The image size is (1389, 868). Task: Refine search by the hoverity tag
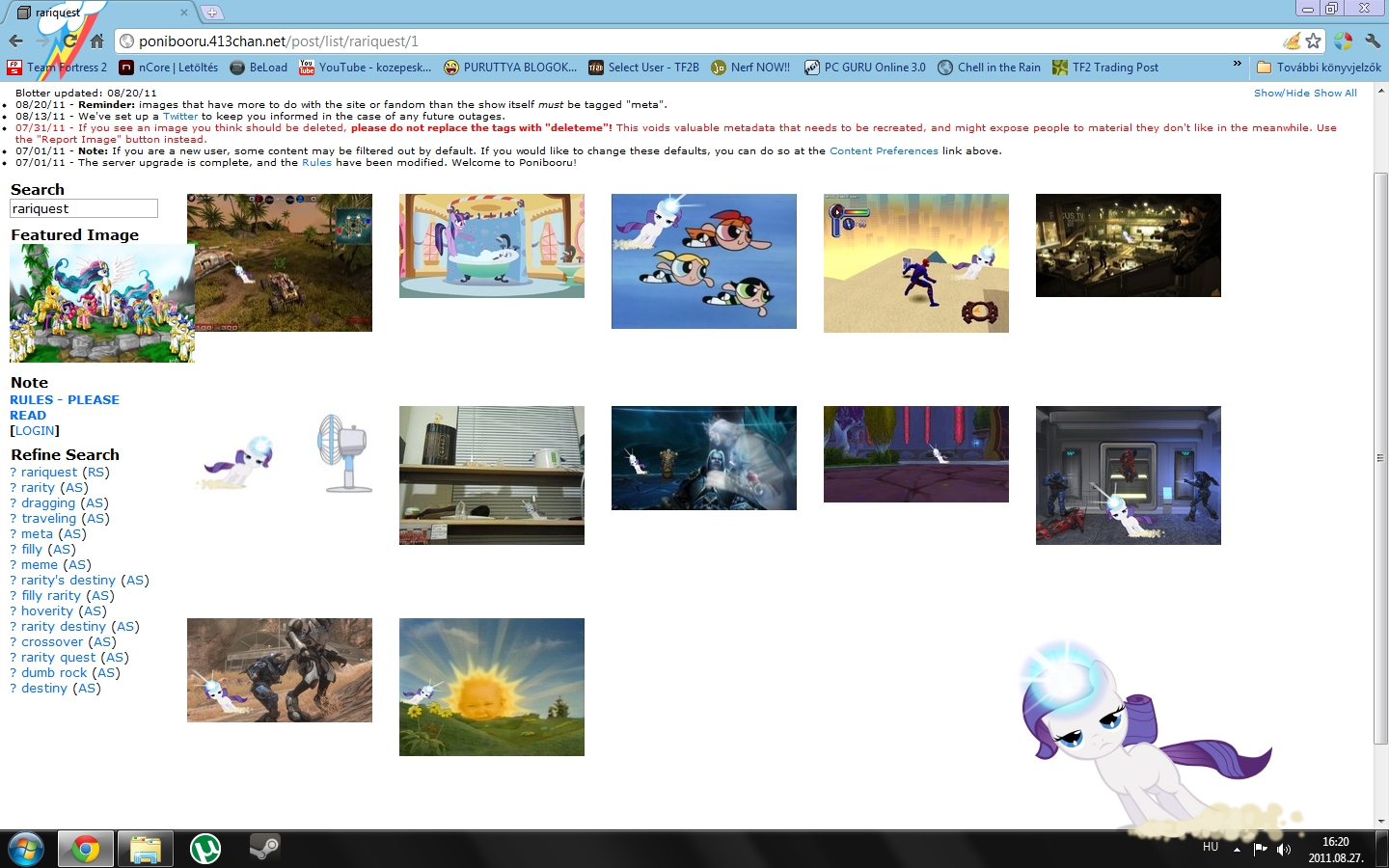[x=47, y=610]
